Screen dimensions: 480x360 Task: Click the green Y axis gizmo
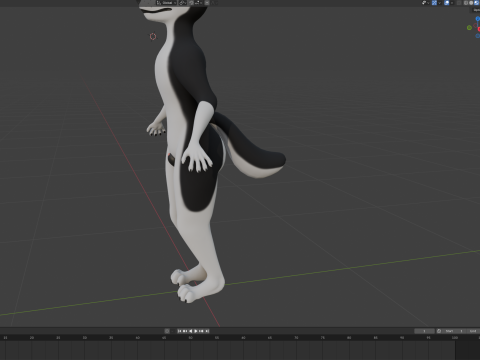[469, 28]
